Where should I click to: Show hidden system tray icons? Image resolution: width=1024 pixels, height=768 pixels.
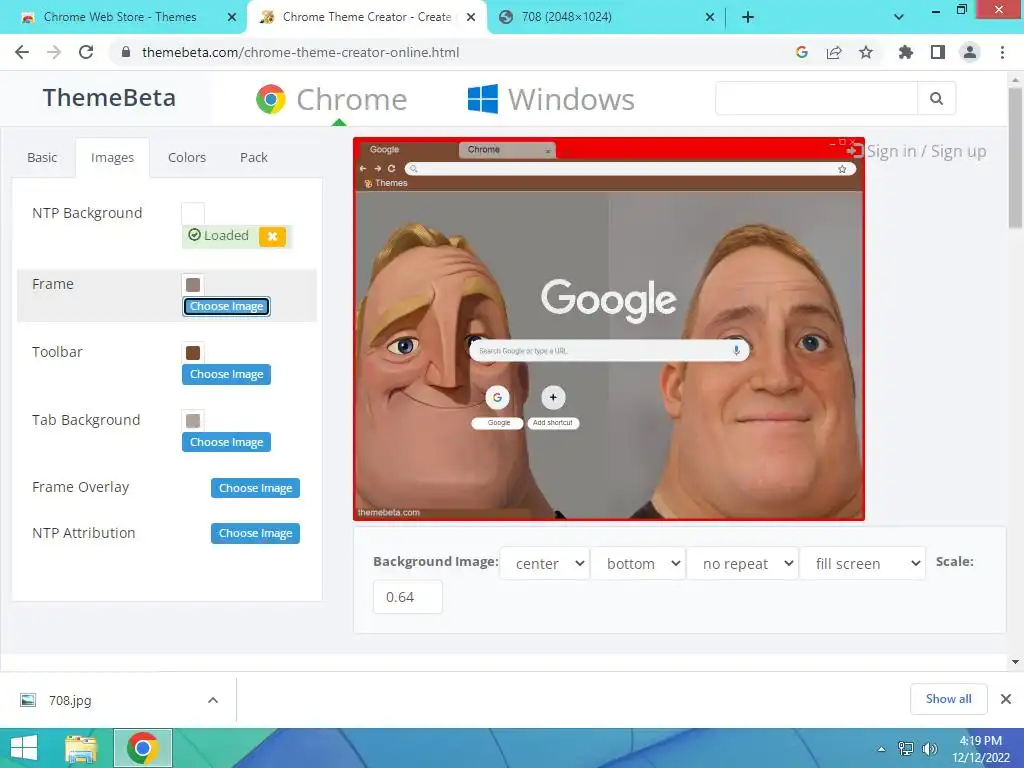[882, 749]
